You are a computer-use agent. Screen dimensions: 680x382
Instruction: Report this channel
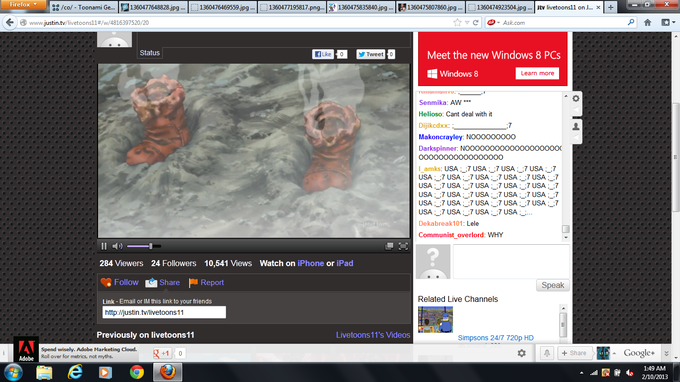pos(212,282)
